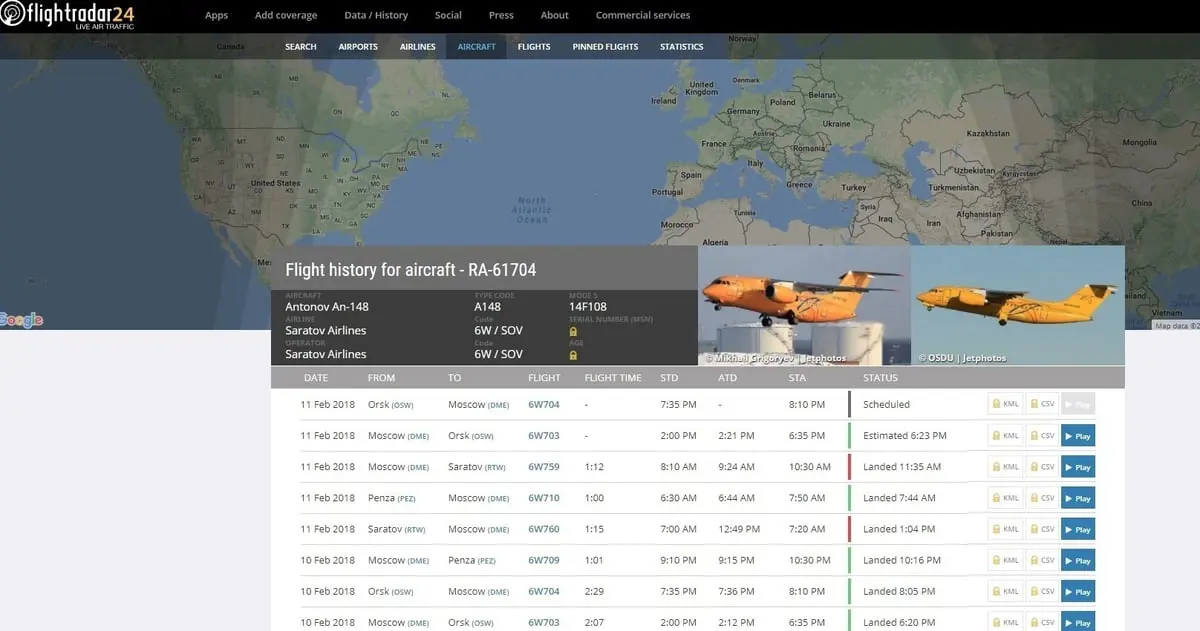Click Saratov Airlines under Operator

pyautogui.click(x=326, y=354)
